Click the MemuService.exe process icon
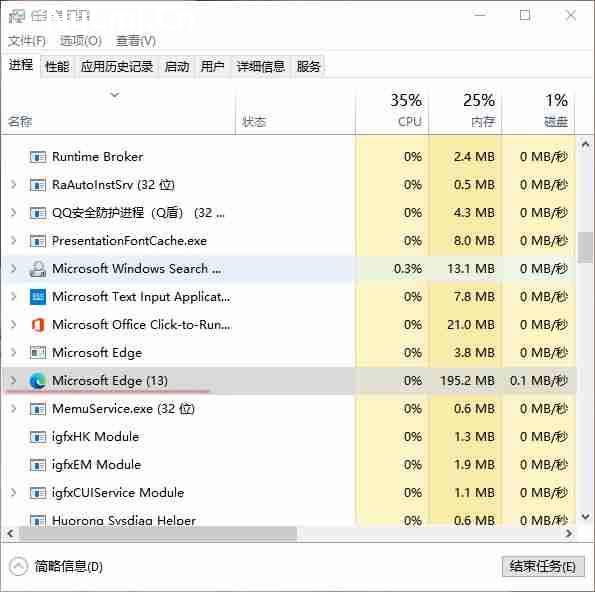 [x=38, y=409]
